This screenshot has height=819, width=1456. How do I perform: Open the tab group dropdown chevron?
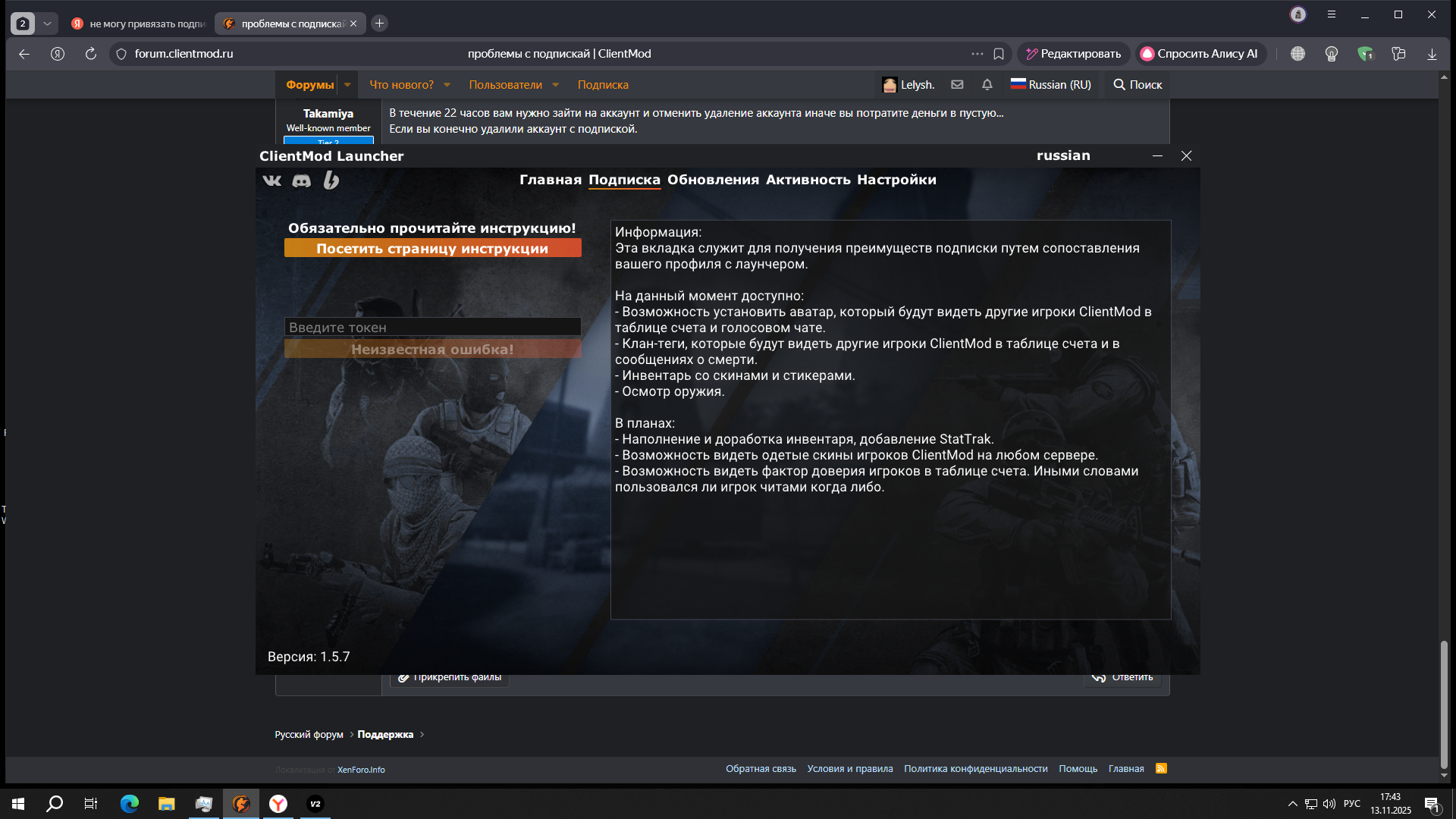(x=47, y=24)
